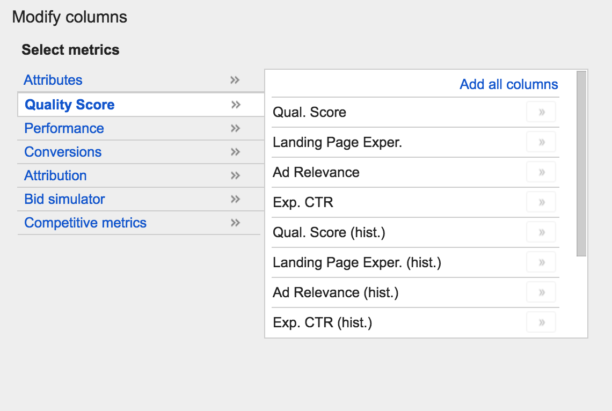This screenshot has width=612, height=411.
Task: Add Exp. CTR (hist.) column arrow
Action: pos(541,322)
